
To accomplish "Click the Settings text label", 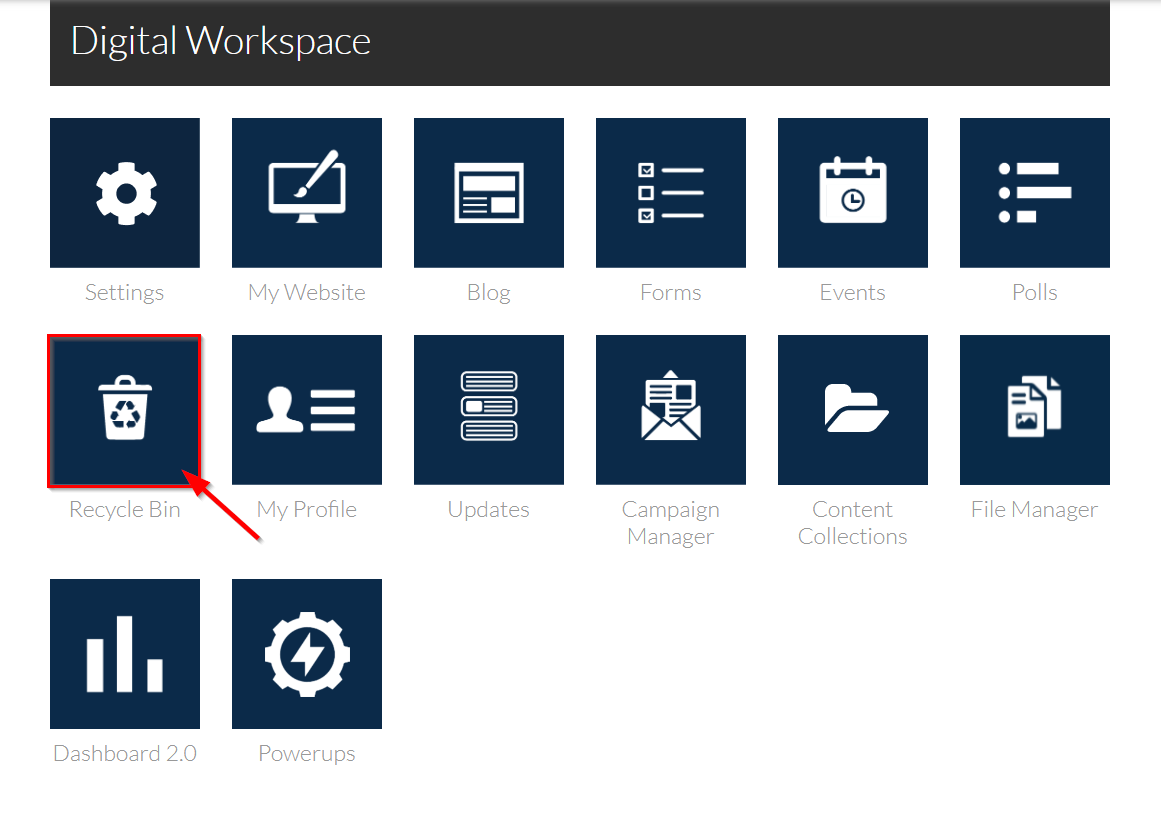I will tap(124, 292).
